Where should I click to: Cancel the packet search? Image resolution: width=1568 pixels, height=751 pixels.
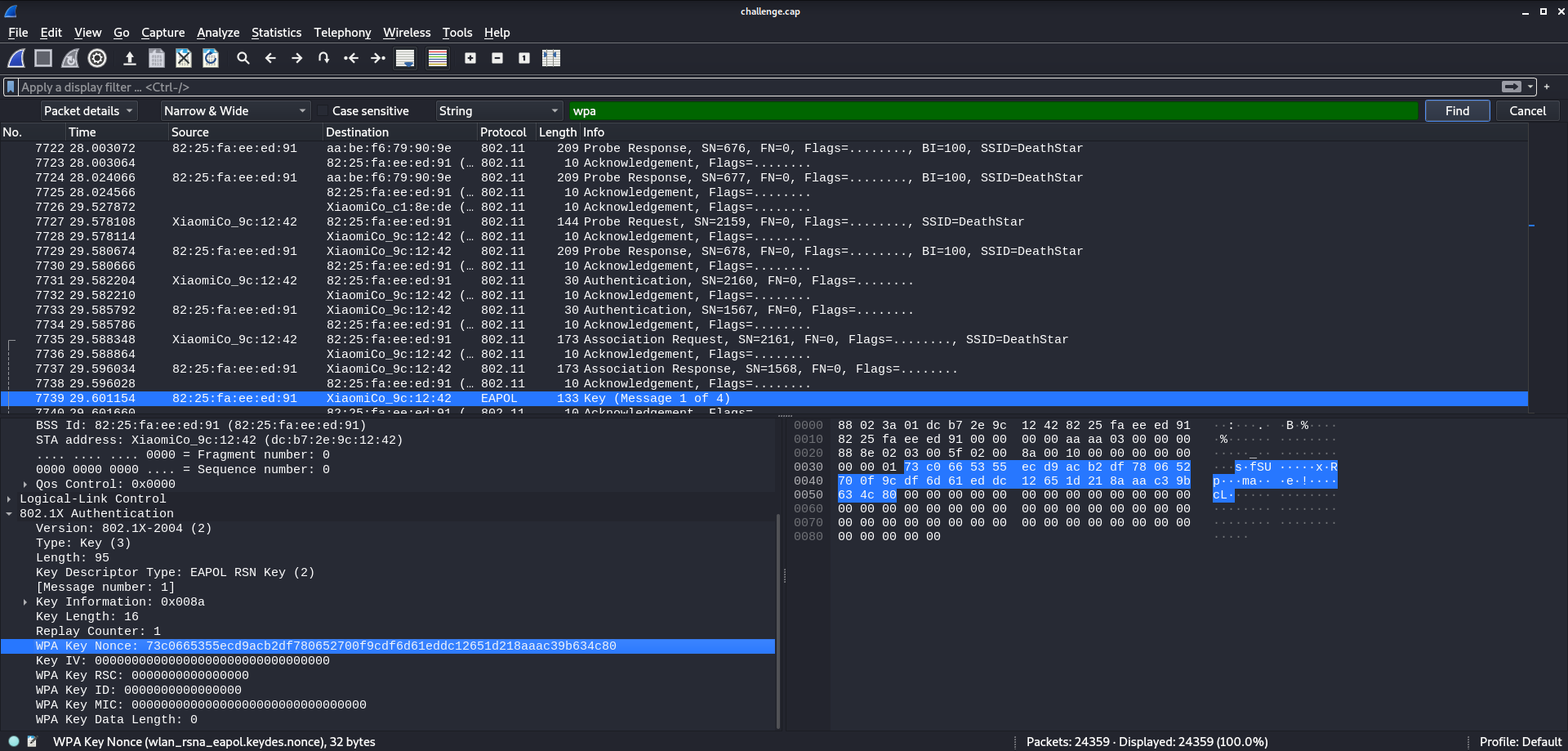[1527, 111]
